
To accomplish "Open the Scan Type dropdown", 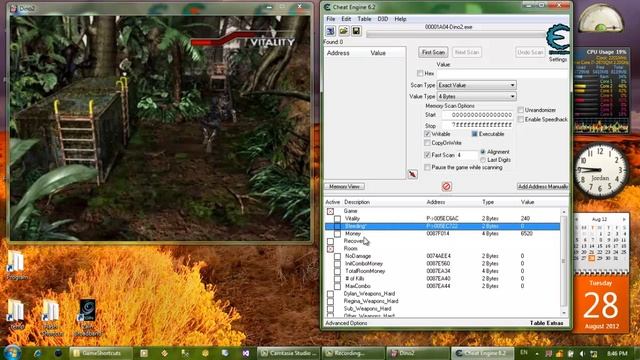I will [x=476, y=85].
